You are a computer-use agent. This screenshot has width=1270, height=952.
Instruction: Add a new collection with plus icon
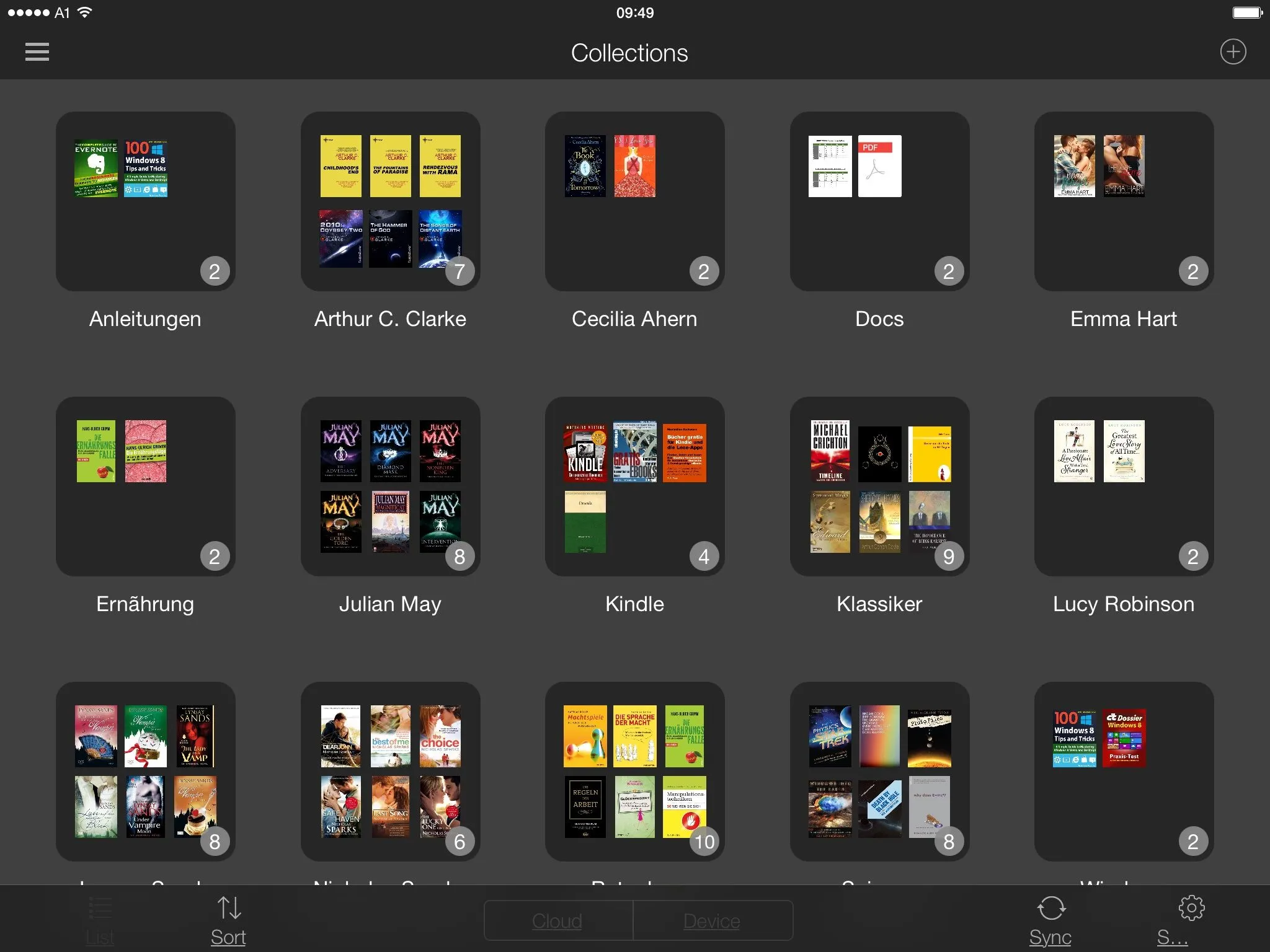[x=1233, y=52]
